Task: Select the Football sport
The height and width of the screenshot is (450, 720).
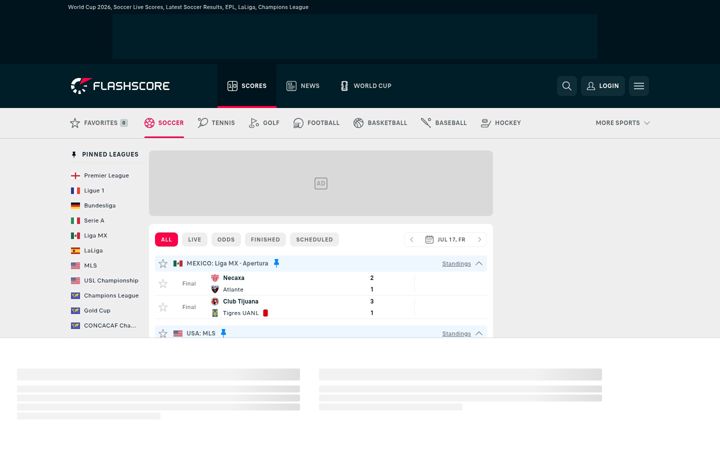Action: [x=316, y=123]
